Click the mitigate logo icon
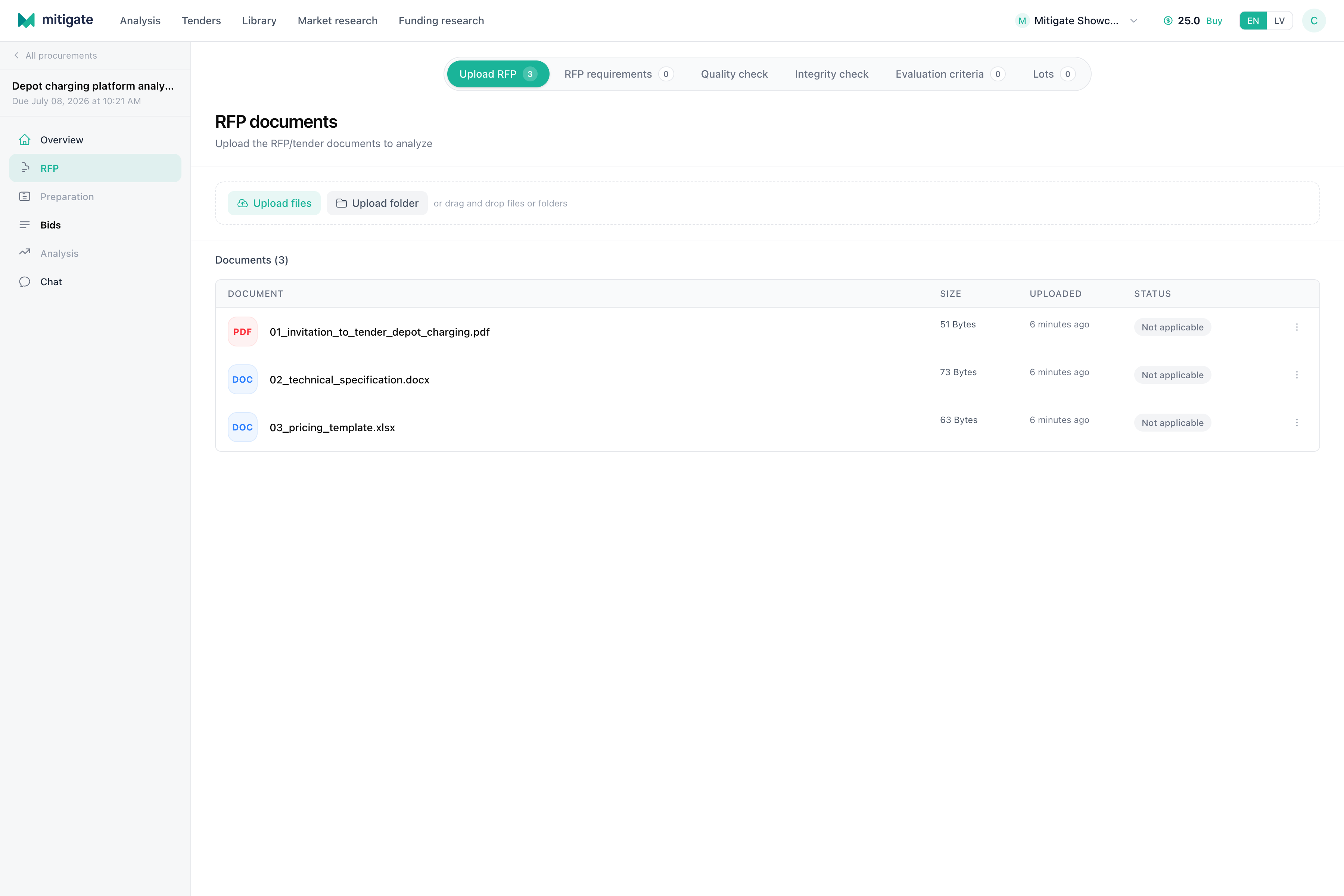 [x=26, y=20]
